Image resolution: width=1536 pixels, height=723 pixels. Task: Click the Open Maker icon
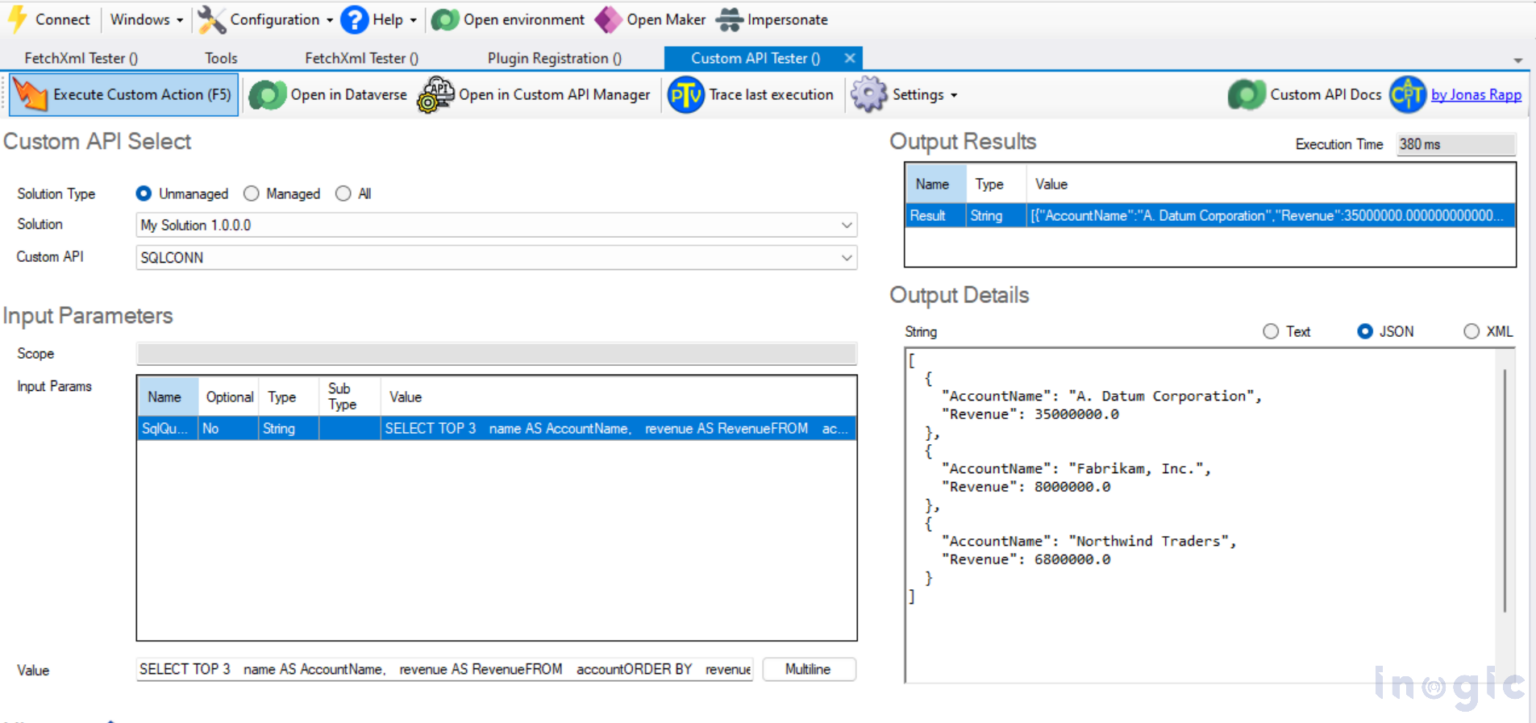(607, 20)
